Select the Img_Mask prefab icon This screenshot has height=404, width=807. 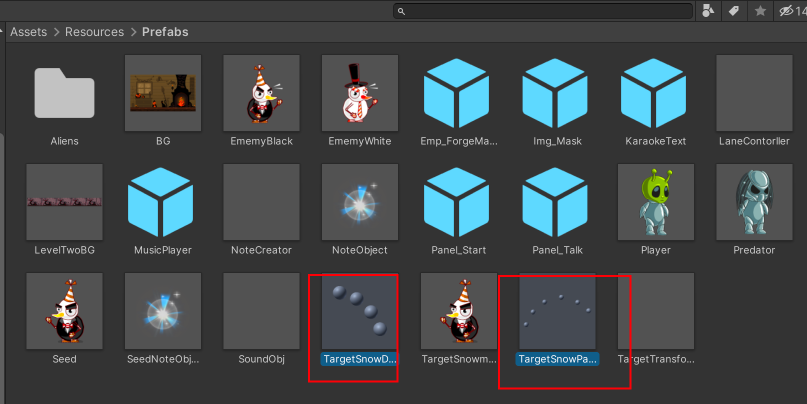coord(555,93)
